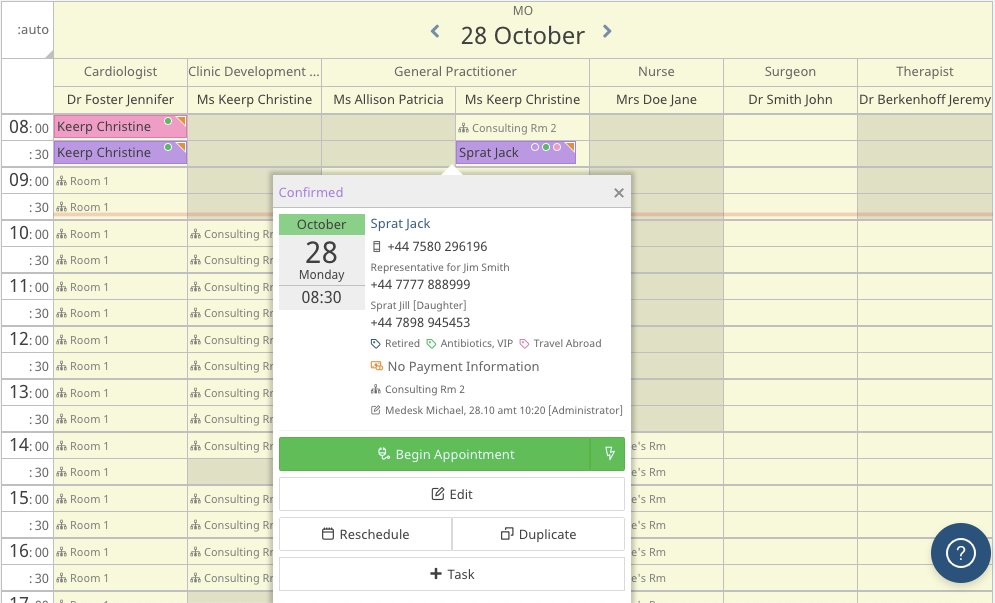The width and height of the screenshot is (995, 603).
Task: Click the stethoscope icon inside Begin Appointment
Action: coord(382,453)
